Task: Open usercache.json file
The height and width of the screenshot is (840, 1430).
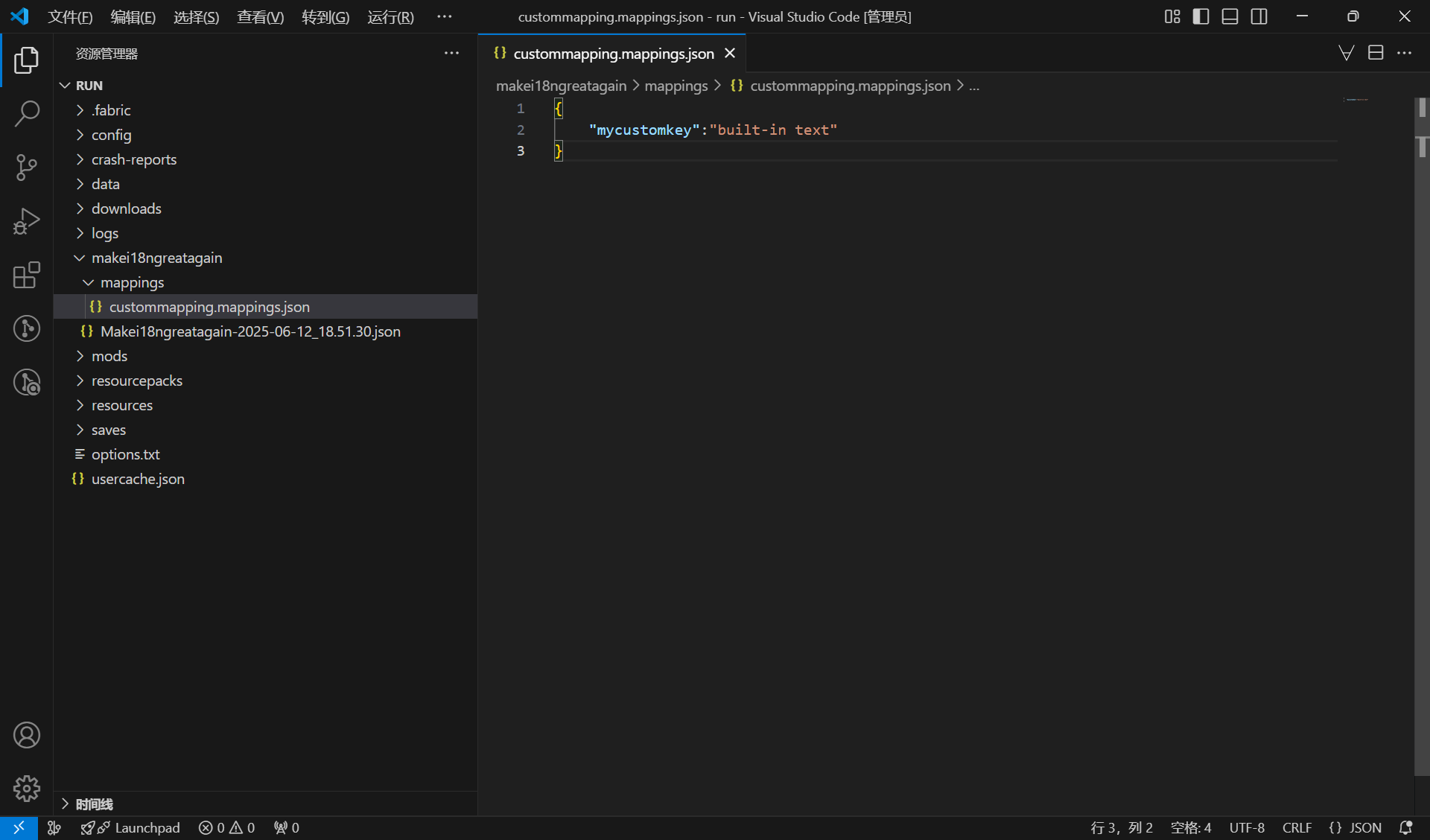Action: (265, 479)
